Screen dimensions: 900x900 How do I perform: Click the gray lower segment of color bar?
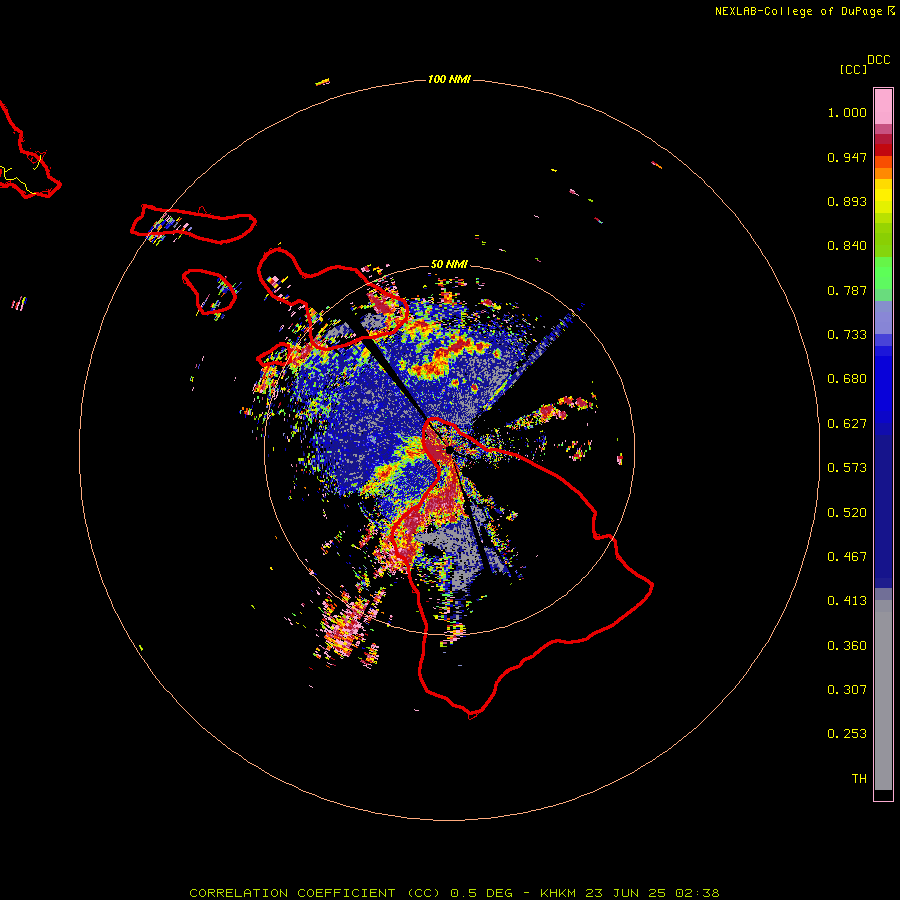tap(883, 695)
